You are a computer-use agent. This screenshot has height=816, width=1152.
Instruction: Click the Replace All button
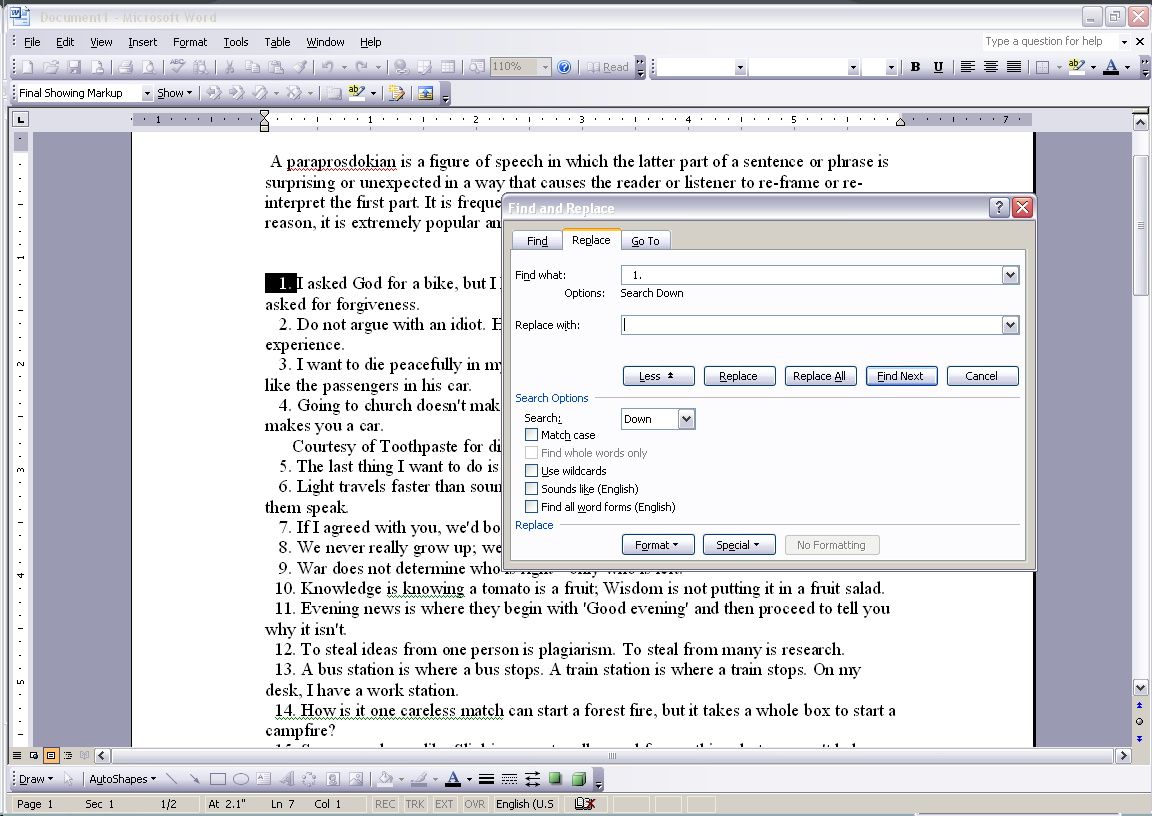click(x=819, y=375)
